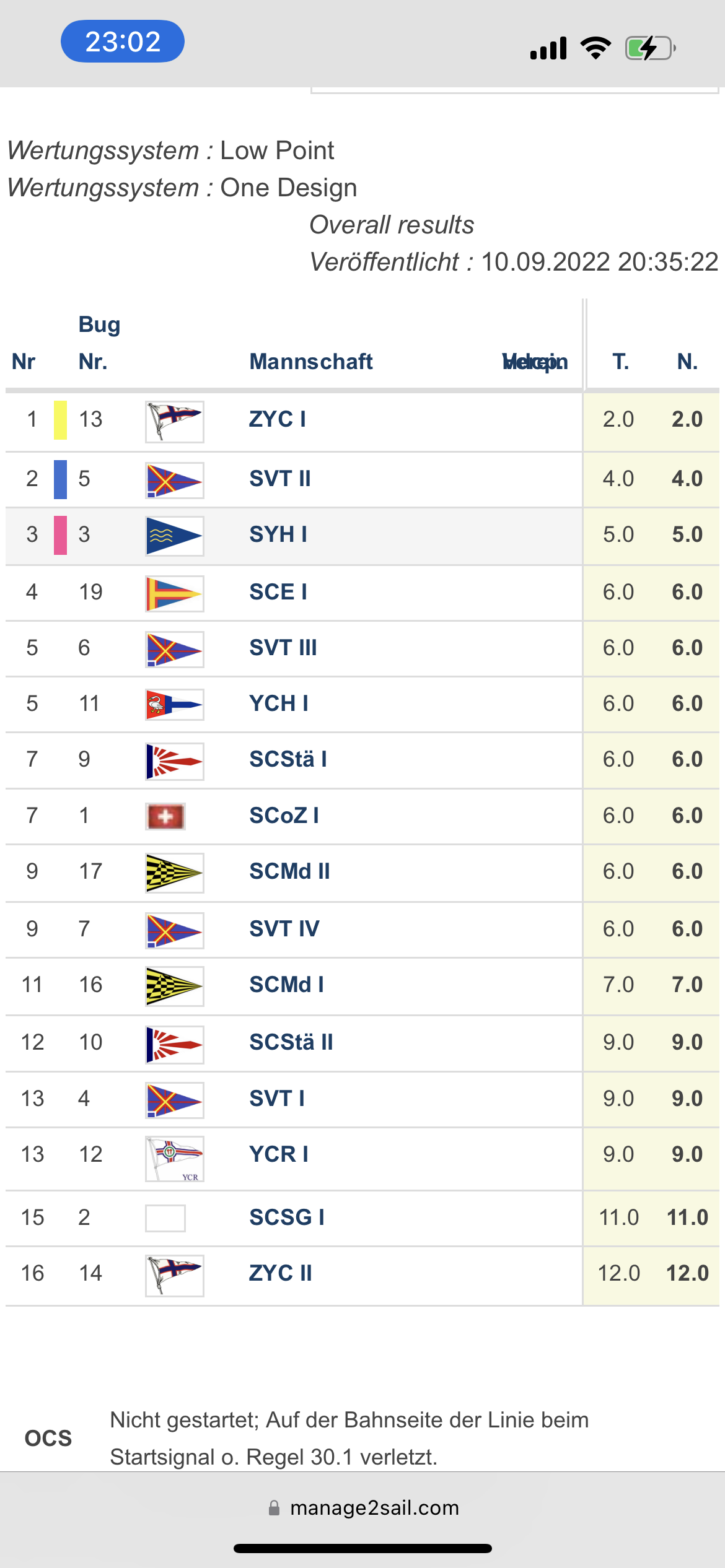The width and height of the screenshot is (725, 1568).
Task: Tap the 23:02 status bar time pill
Action: pyautogui.click(x=123, y=41)
